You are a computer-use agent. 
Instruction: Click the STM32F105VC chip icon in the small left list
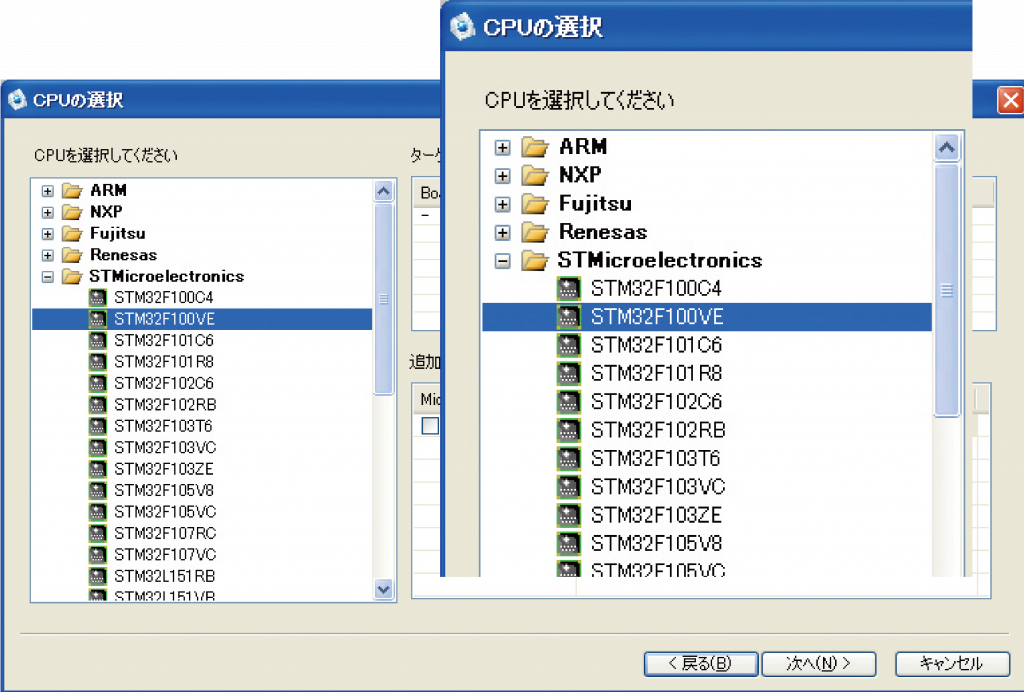97,512
